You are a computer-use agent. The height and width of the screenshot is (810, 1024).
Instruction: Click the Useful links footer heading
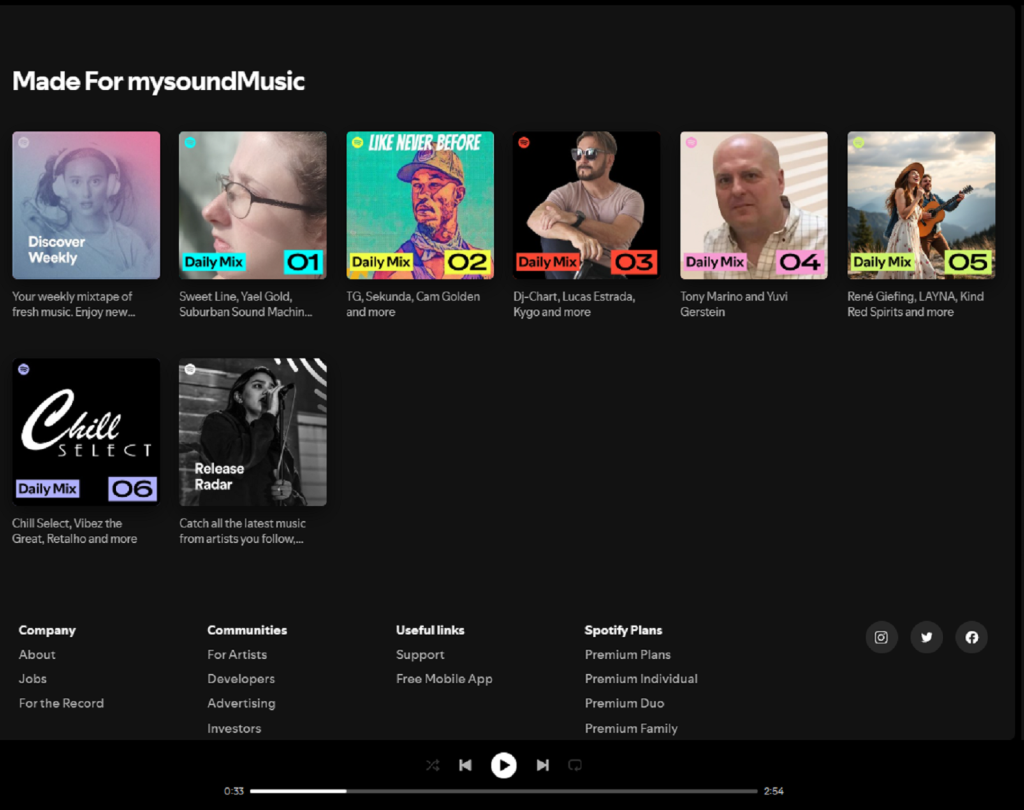tap(430, 630)
